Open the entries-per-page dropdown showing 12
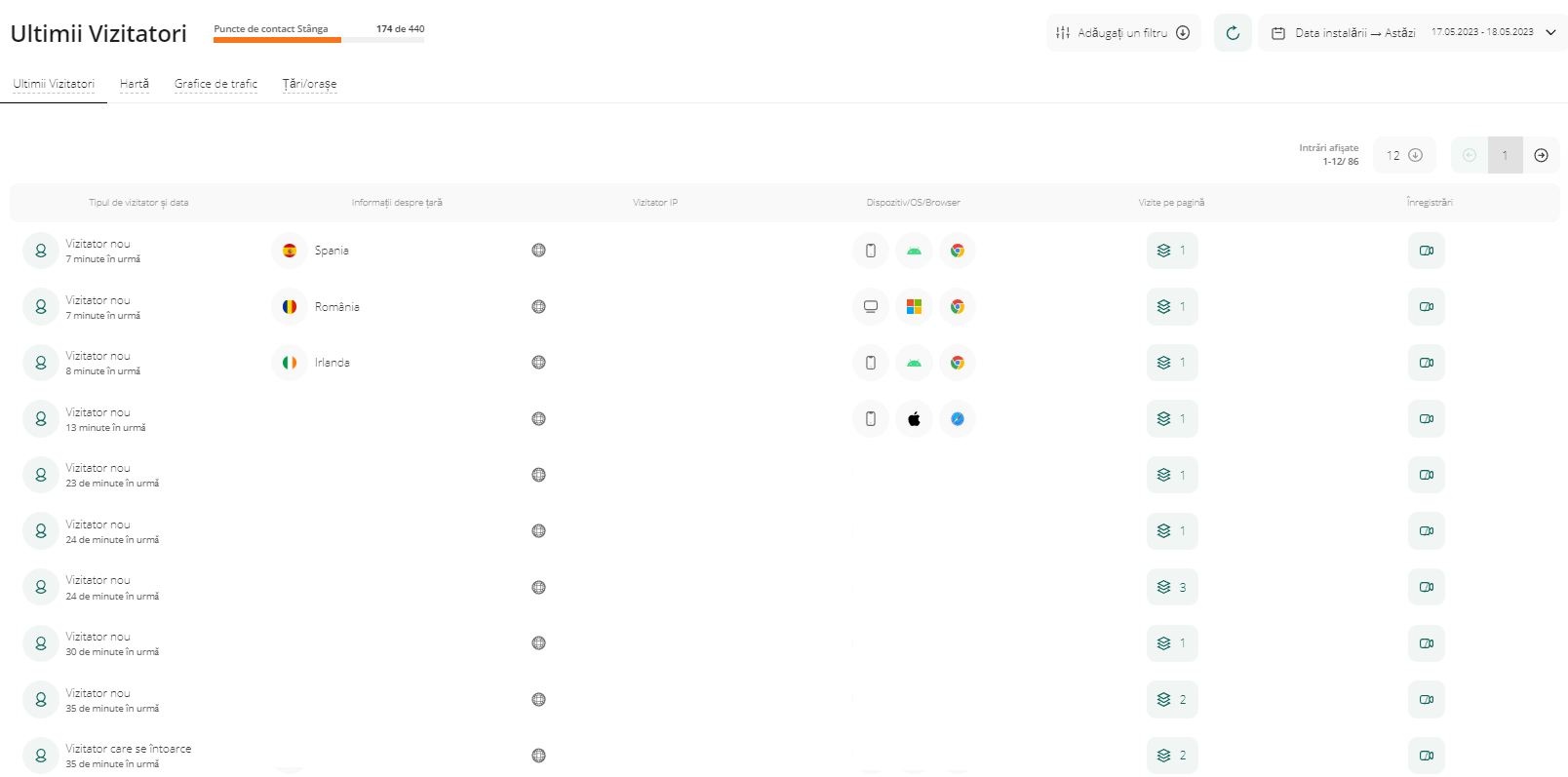Screen dimensions: 1568x777 (1404, 156)
